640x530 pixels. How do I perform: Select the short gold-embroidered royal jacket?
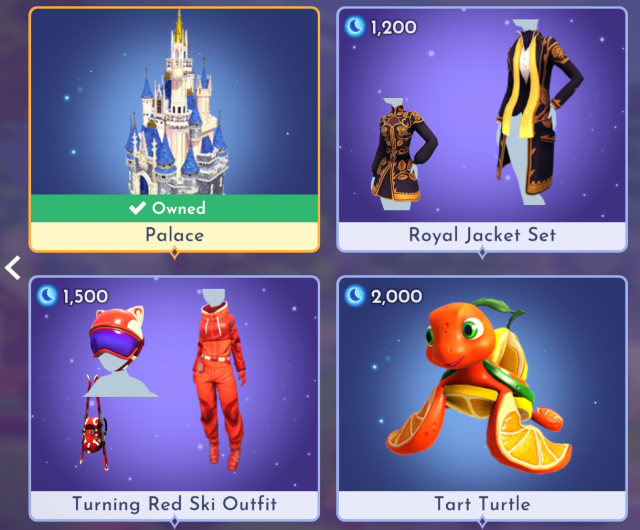403,154
